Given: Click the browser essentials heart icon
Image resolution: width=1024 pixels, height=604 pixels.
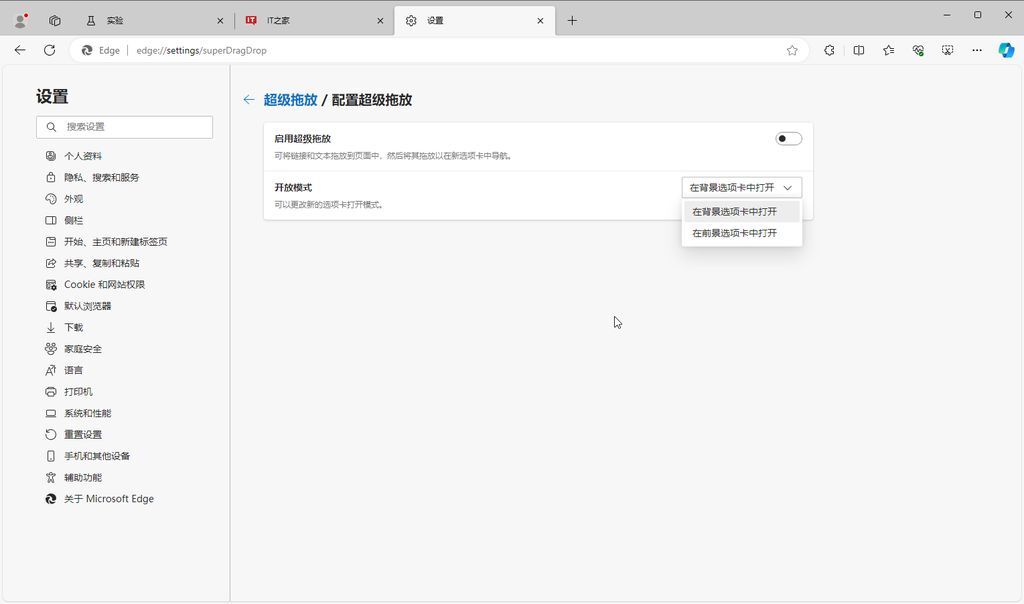Looking at the screenshot, I should point(918,50).
